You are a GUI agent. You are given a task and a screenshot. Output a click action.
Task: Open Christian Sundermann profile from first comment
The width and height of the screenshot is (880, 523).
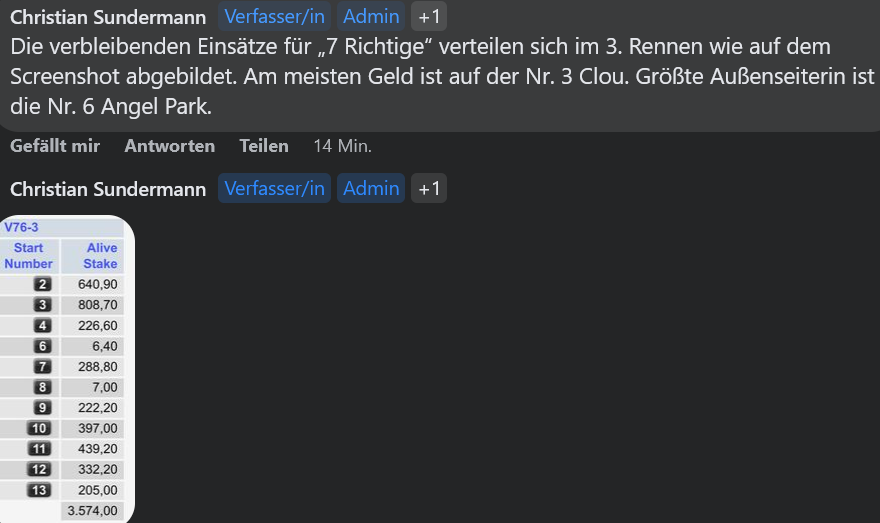[108, 17]
